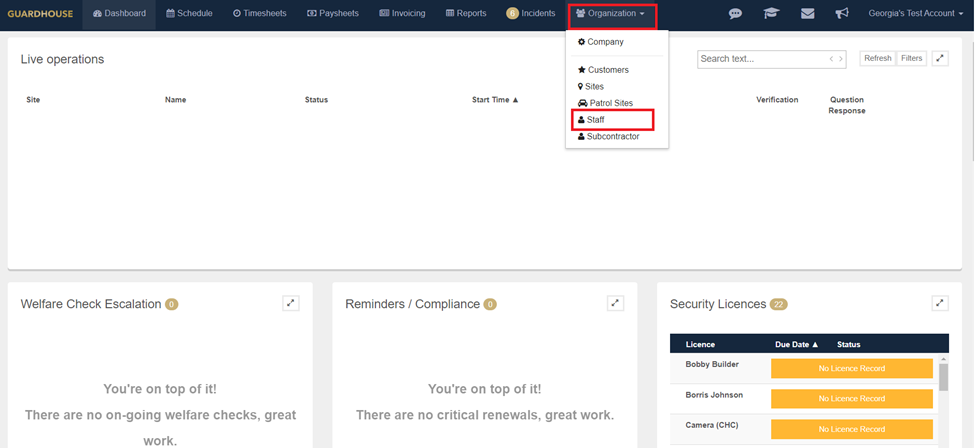Sort by Site column header
Screen dimensions: 975x448
[x=33, y=100]
